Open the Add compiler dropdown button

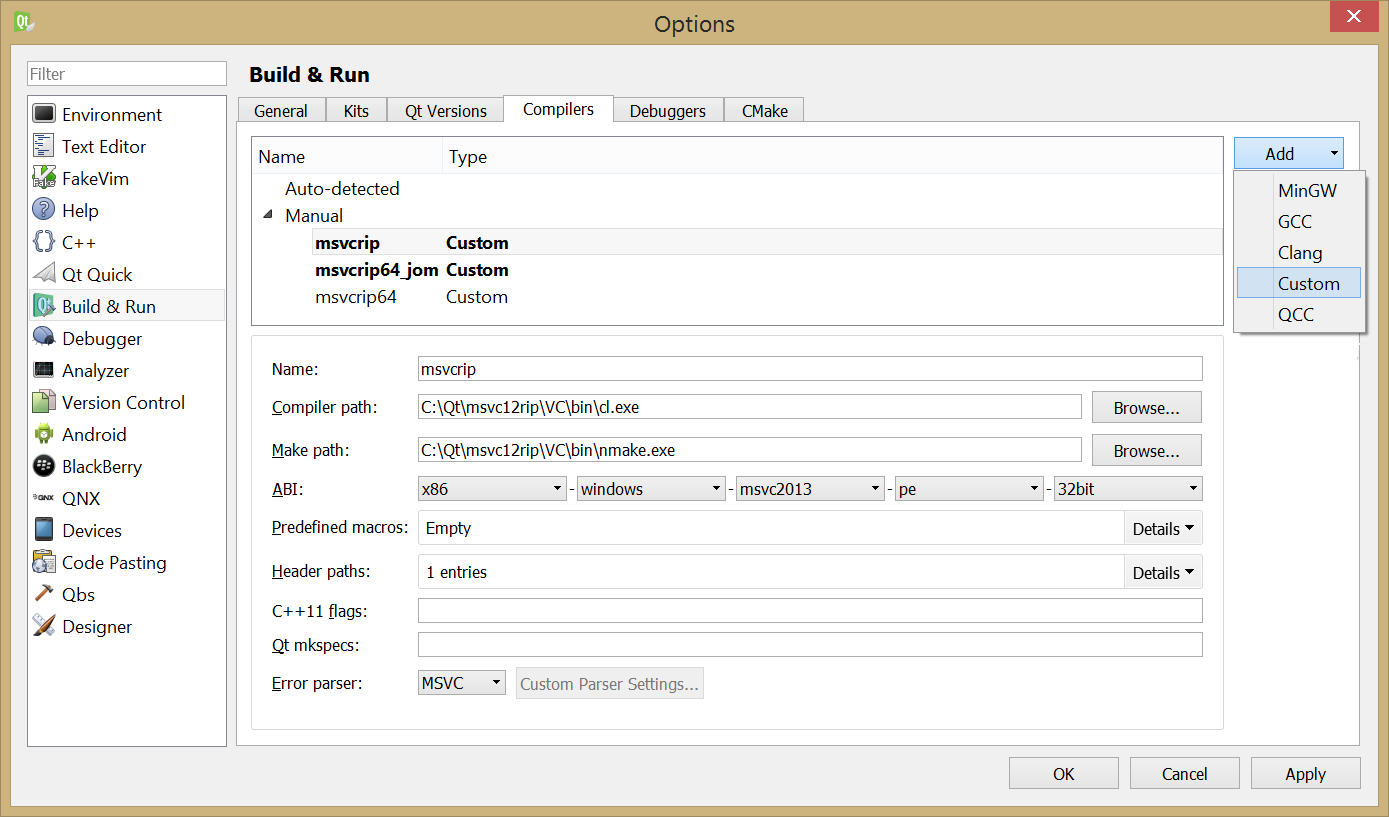coord(1289,153)
